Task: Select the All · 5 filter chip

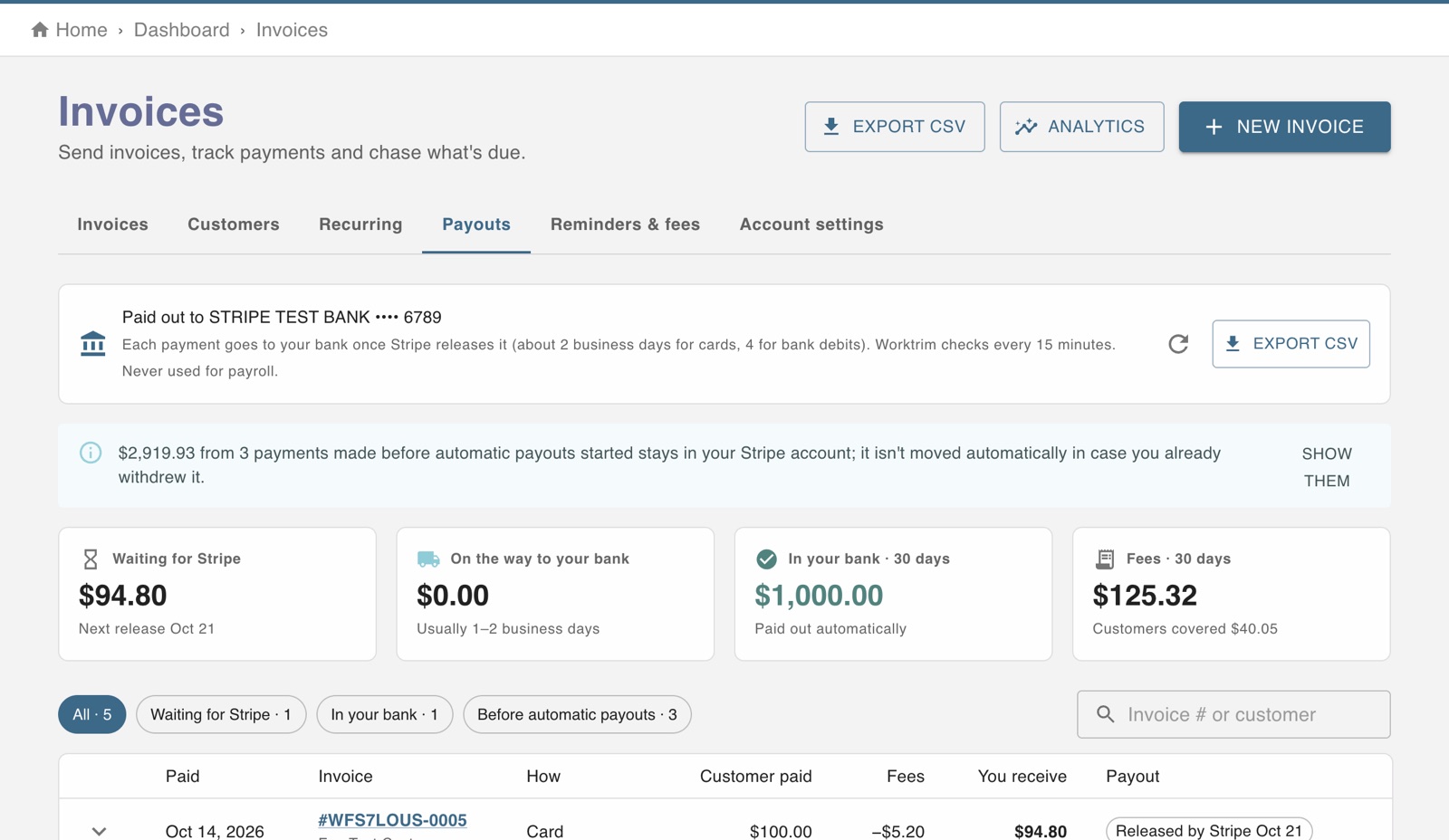Action: [x=92, y=714]
